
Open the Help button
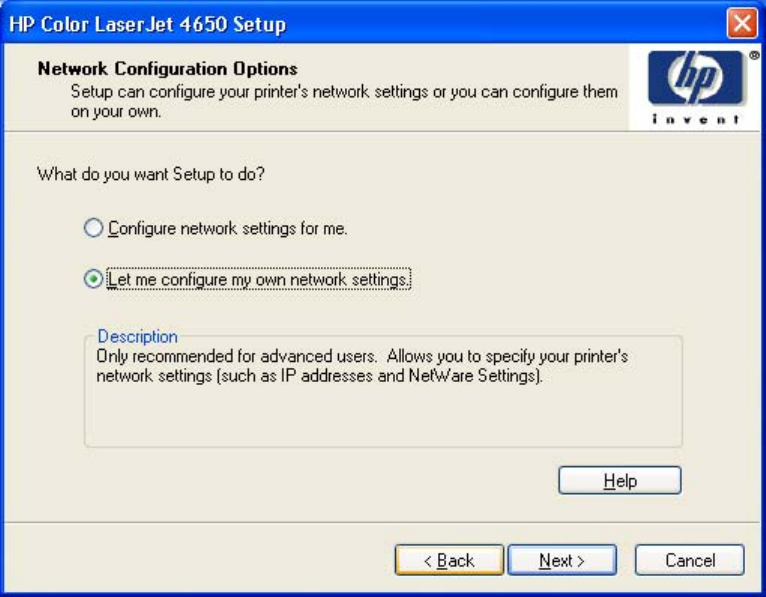tap(619, 480)
